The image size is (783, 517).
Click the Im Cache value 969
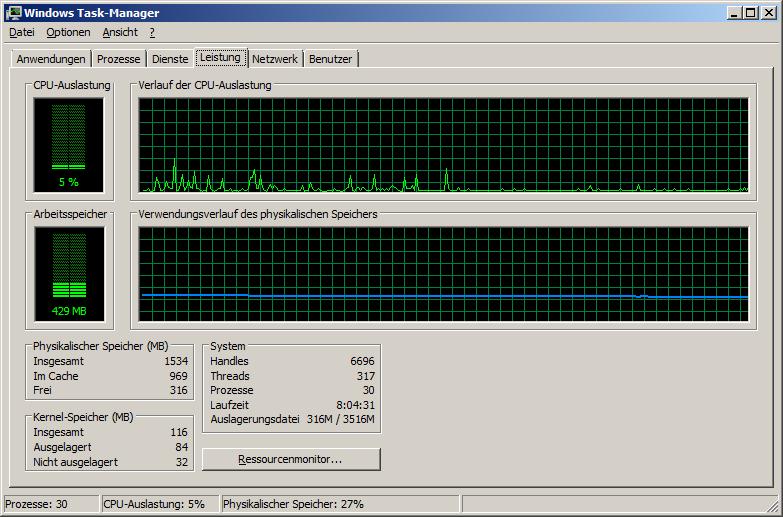tap(179, 376)
